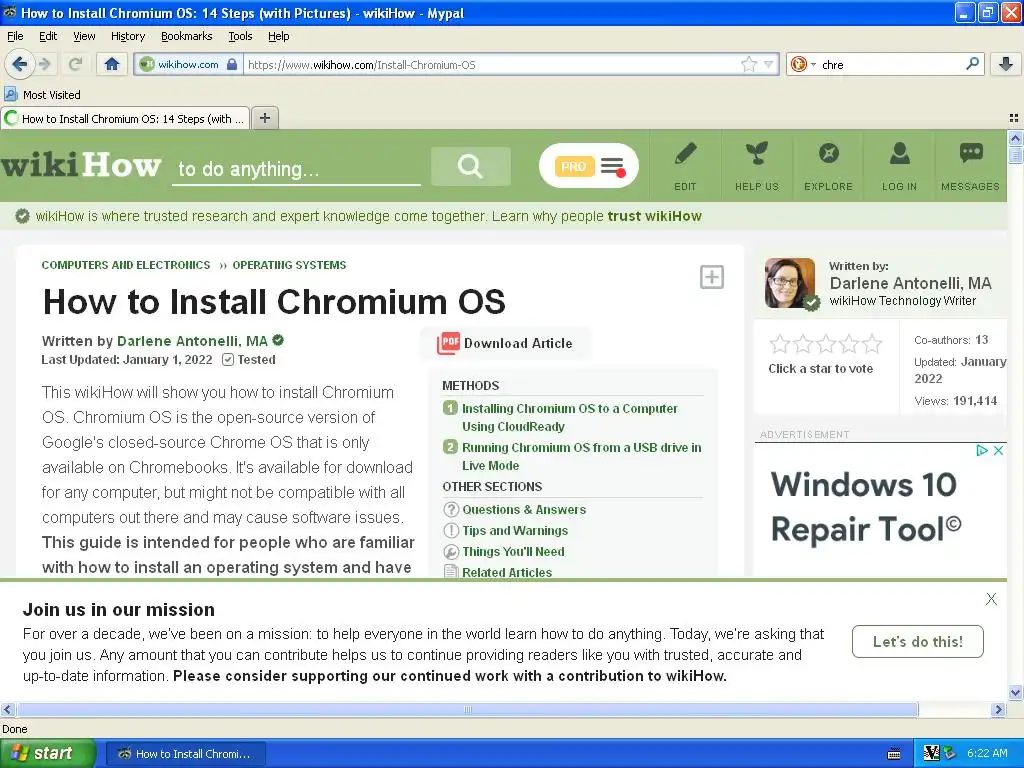Open the Bookmarks menu
Image resolution: width=1024 pixels, height=768 pixels.
(187, 36)
